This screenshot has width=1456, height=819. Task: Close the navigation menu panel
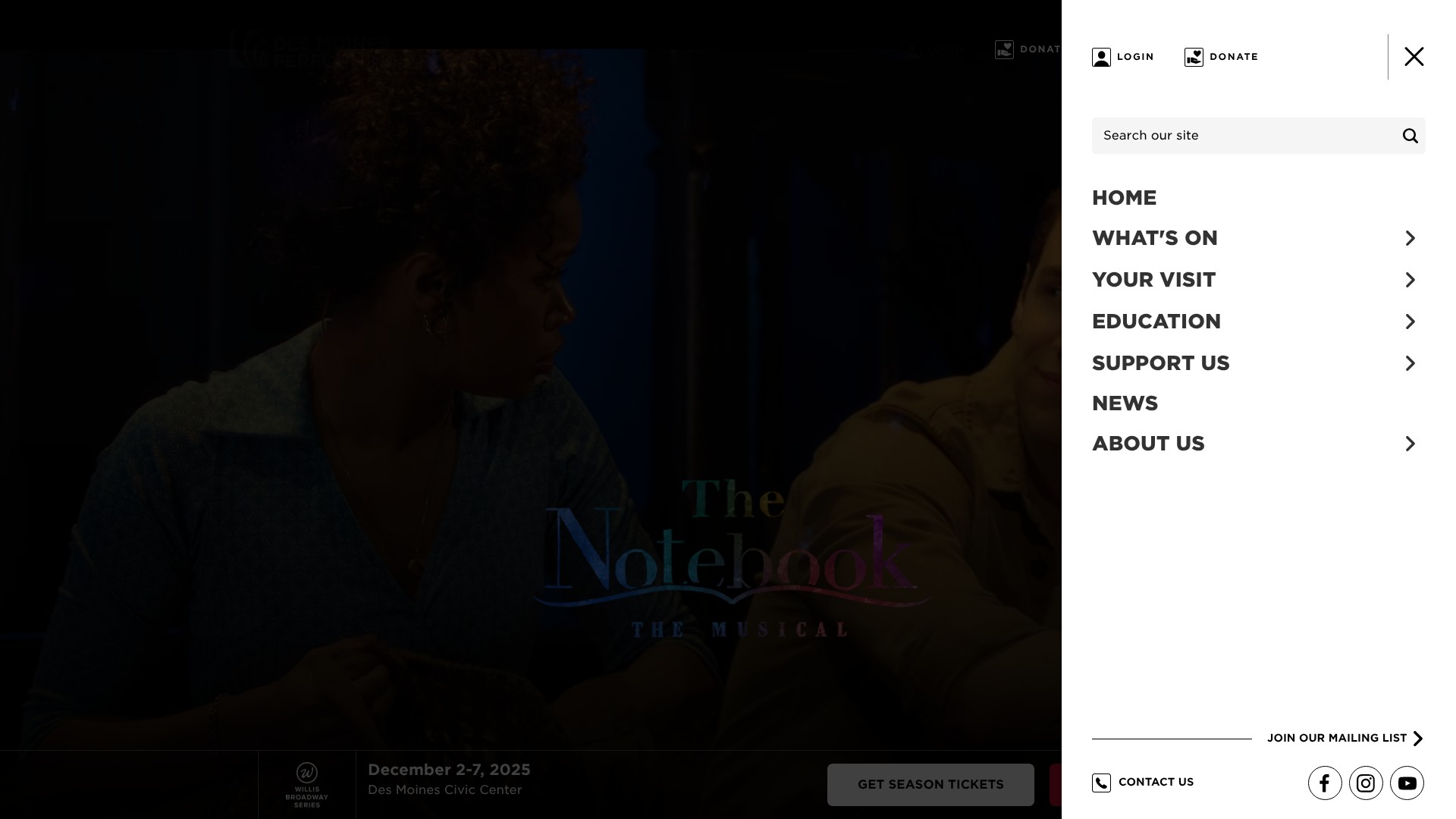click(1414, 57)
